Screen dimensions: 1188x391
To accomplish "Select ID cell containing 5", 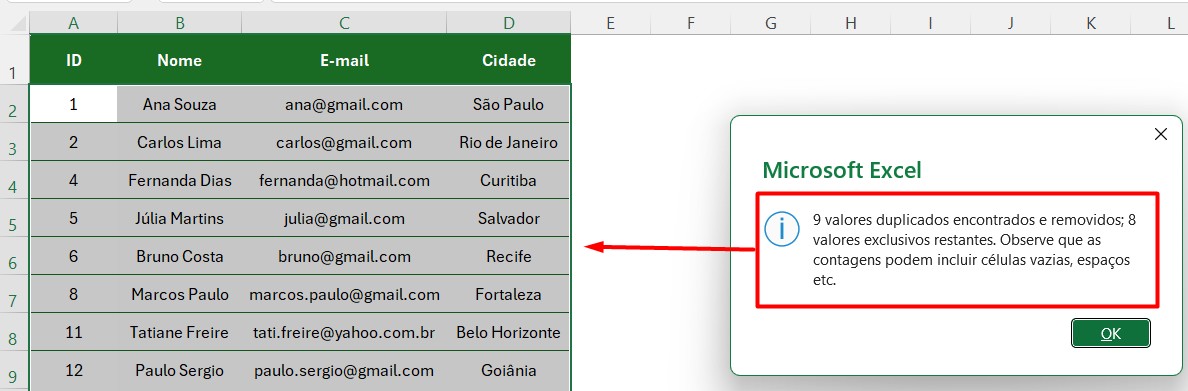I will tap(73, 218).
